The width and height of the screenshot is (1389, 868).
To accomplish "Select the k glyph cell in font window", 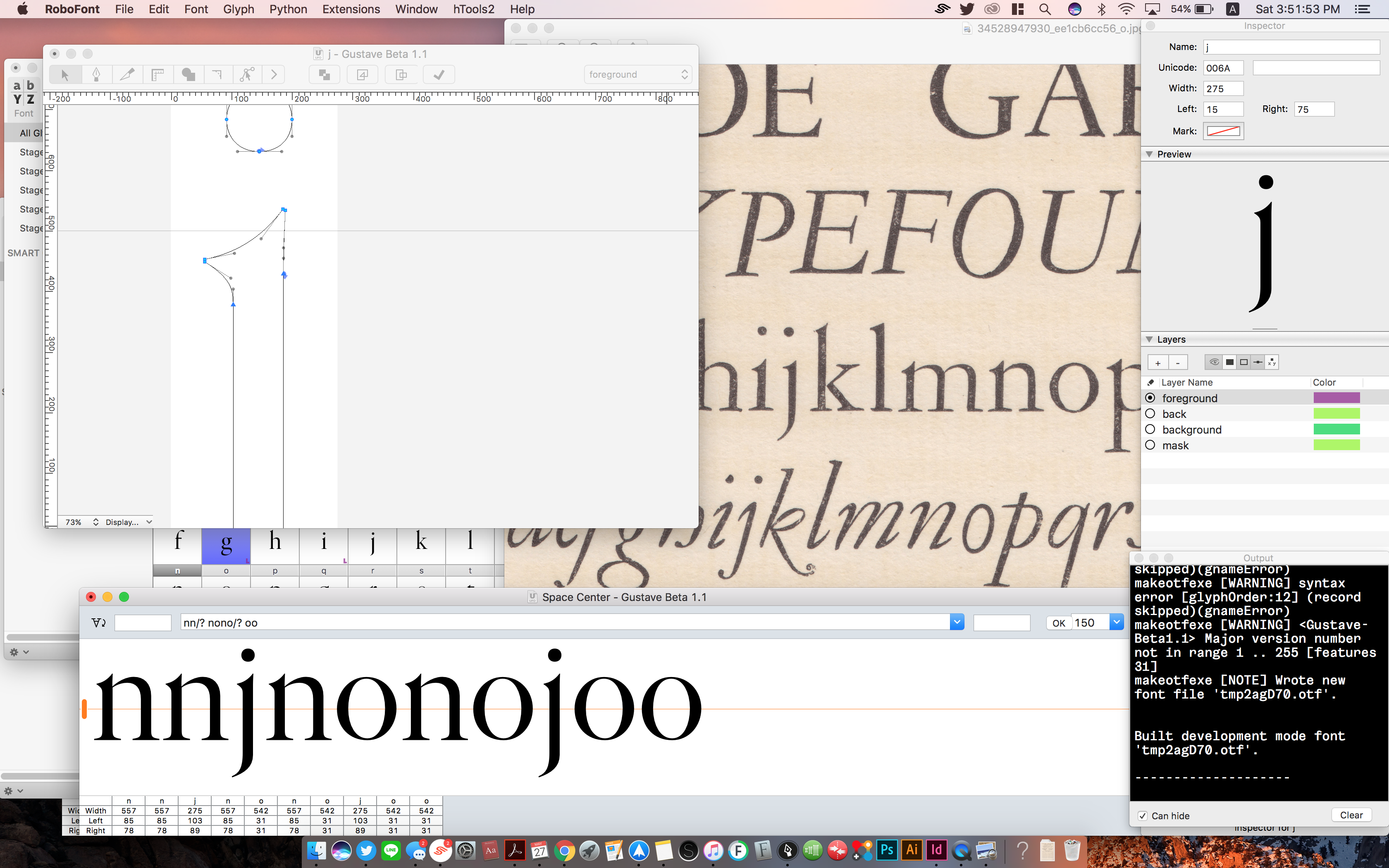I will coord(421,545).
